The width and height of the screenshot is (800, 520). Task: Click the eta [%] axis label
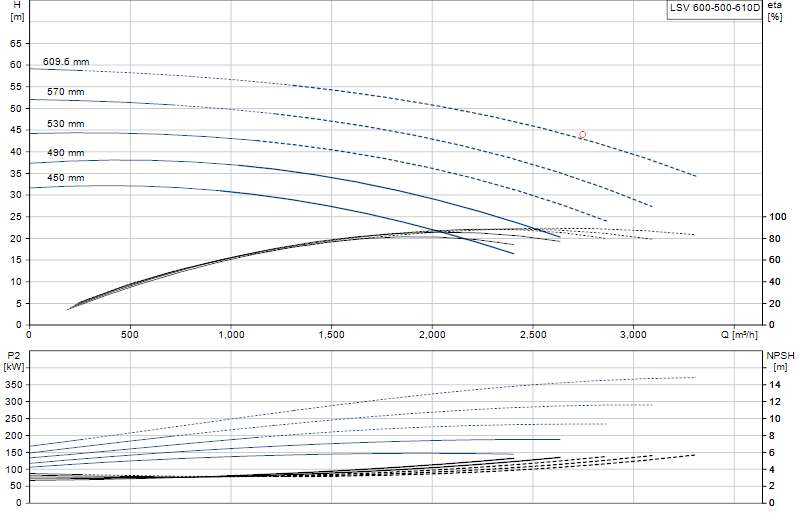pyautogui.click(x=774, y=11)
